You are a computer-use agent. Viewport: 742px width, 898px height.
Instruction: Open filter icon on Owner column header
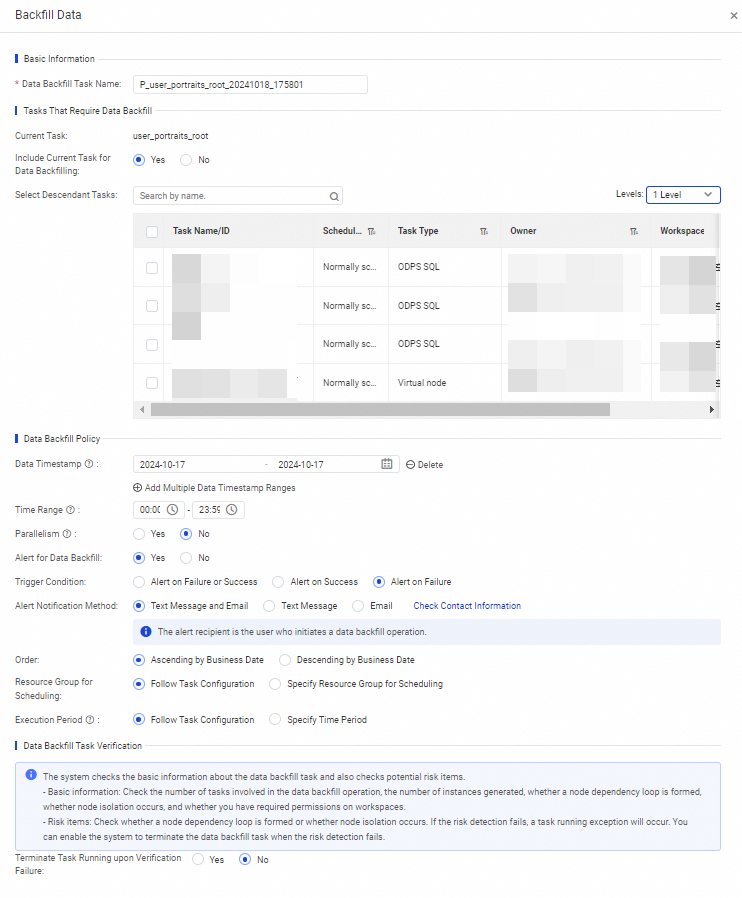[634, 231]
